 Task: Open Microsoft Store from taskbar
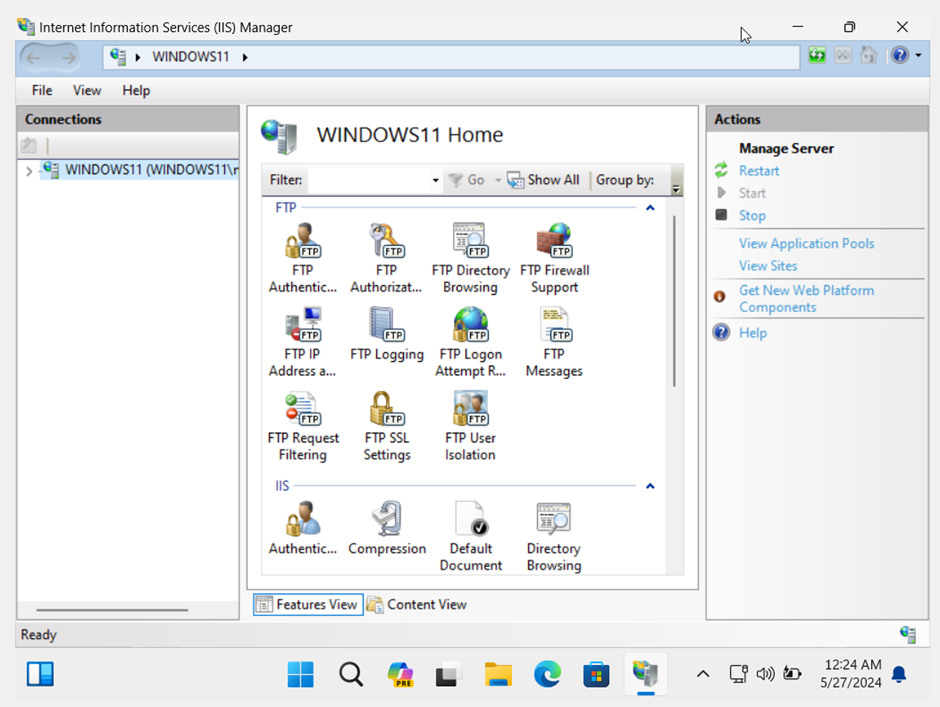click(x=596, y=675)
